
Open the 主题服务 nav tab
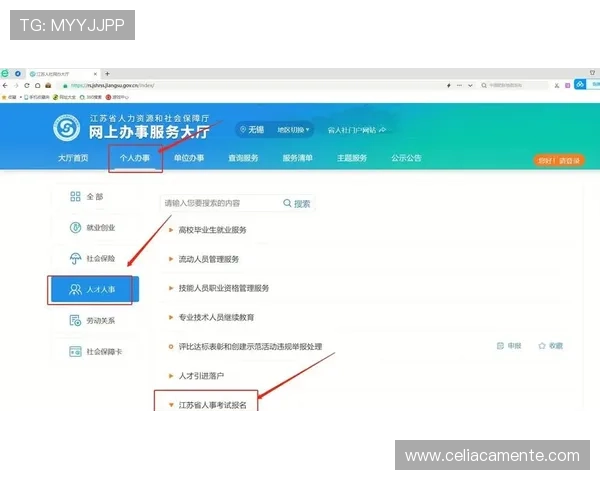352,158
